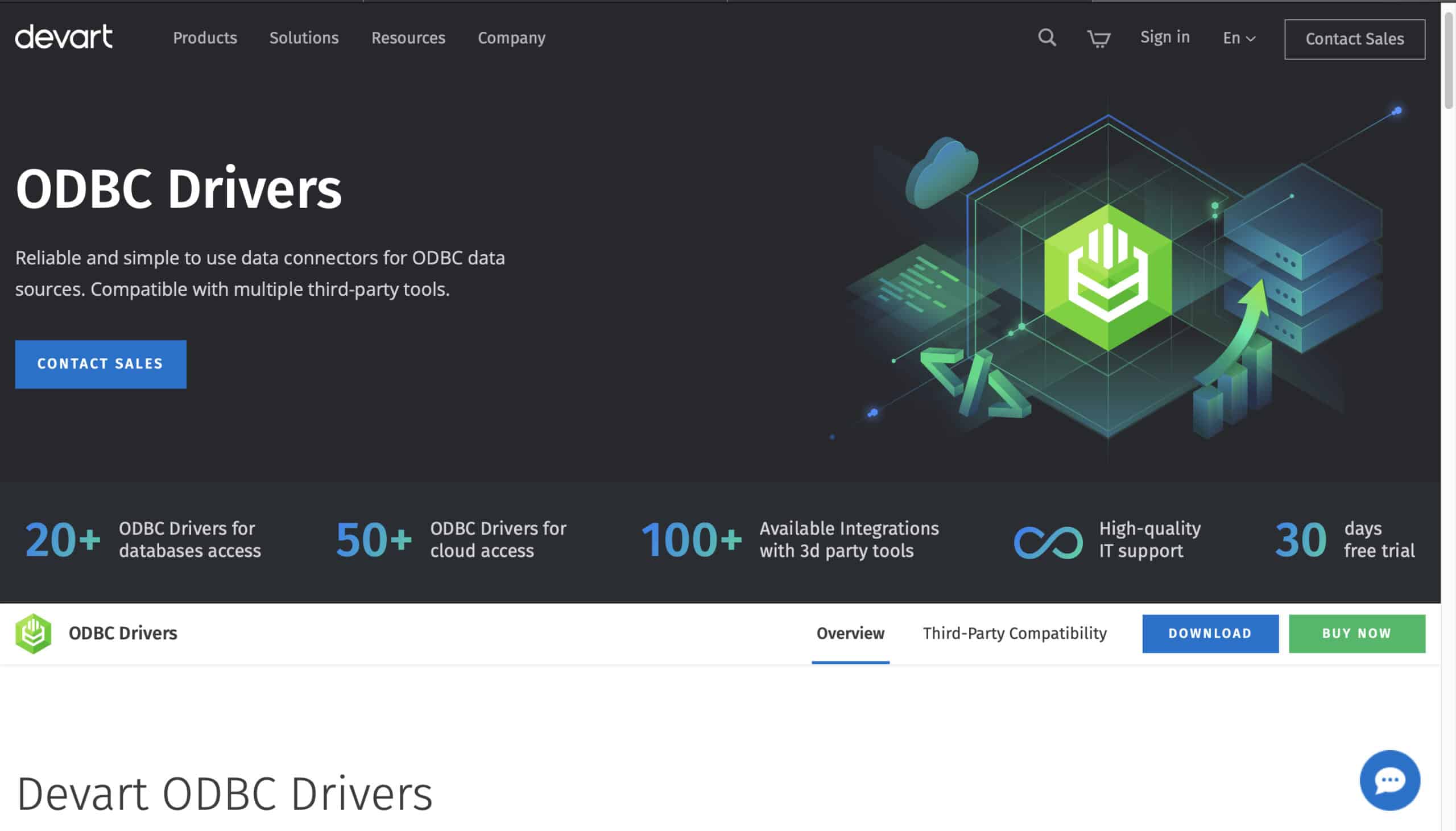1456x831 pixels.
Task: Click the BUY NOW button
Action: (1356, 633)
